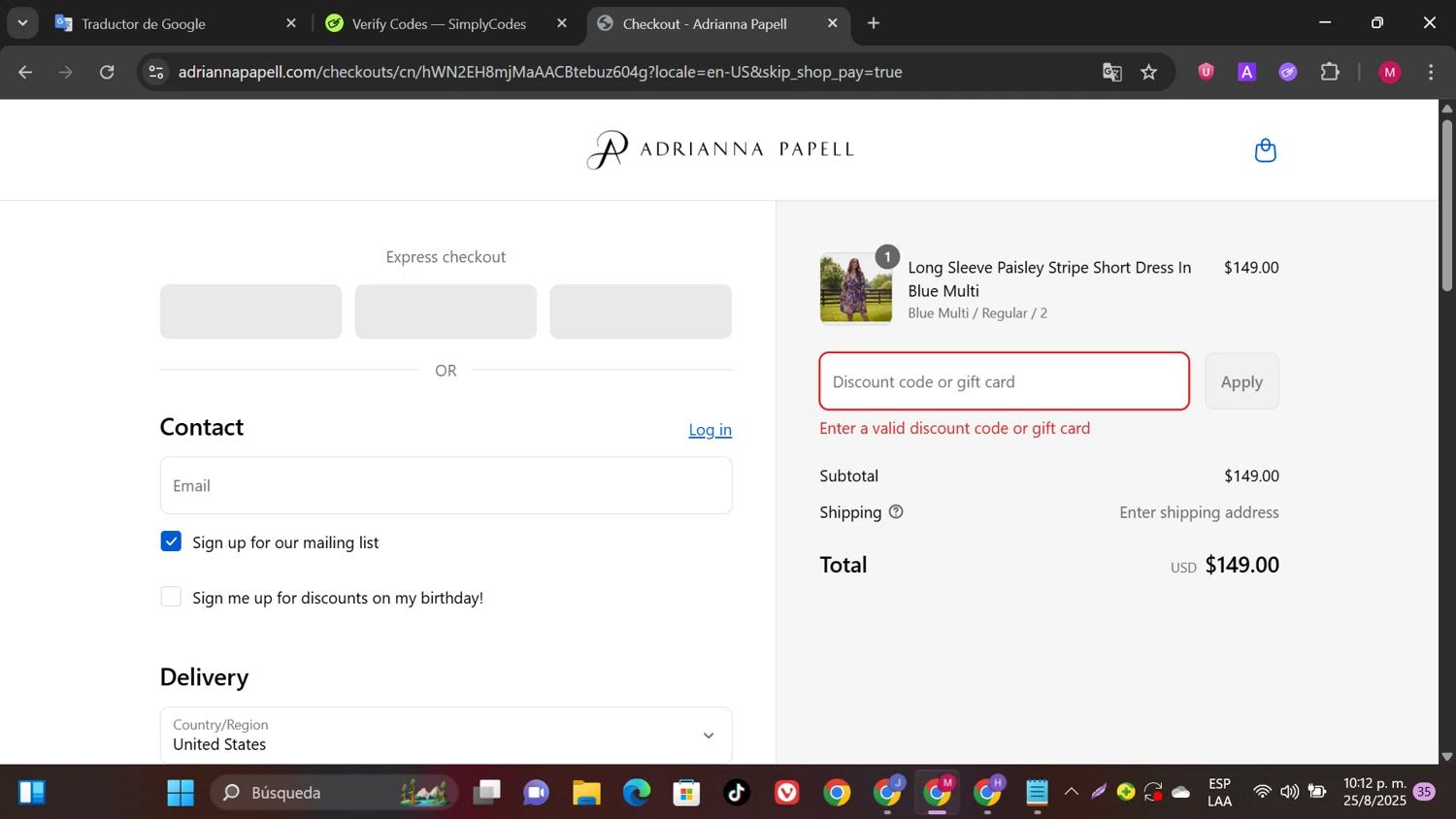Check Sign me up for birthday discounts
This screenshot has height=819, width=1456.
coord(171,597)
